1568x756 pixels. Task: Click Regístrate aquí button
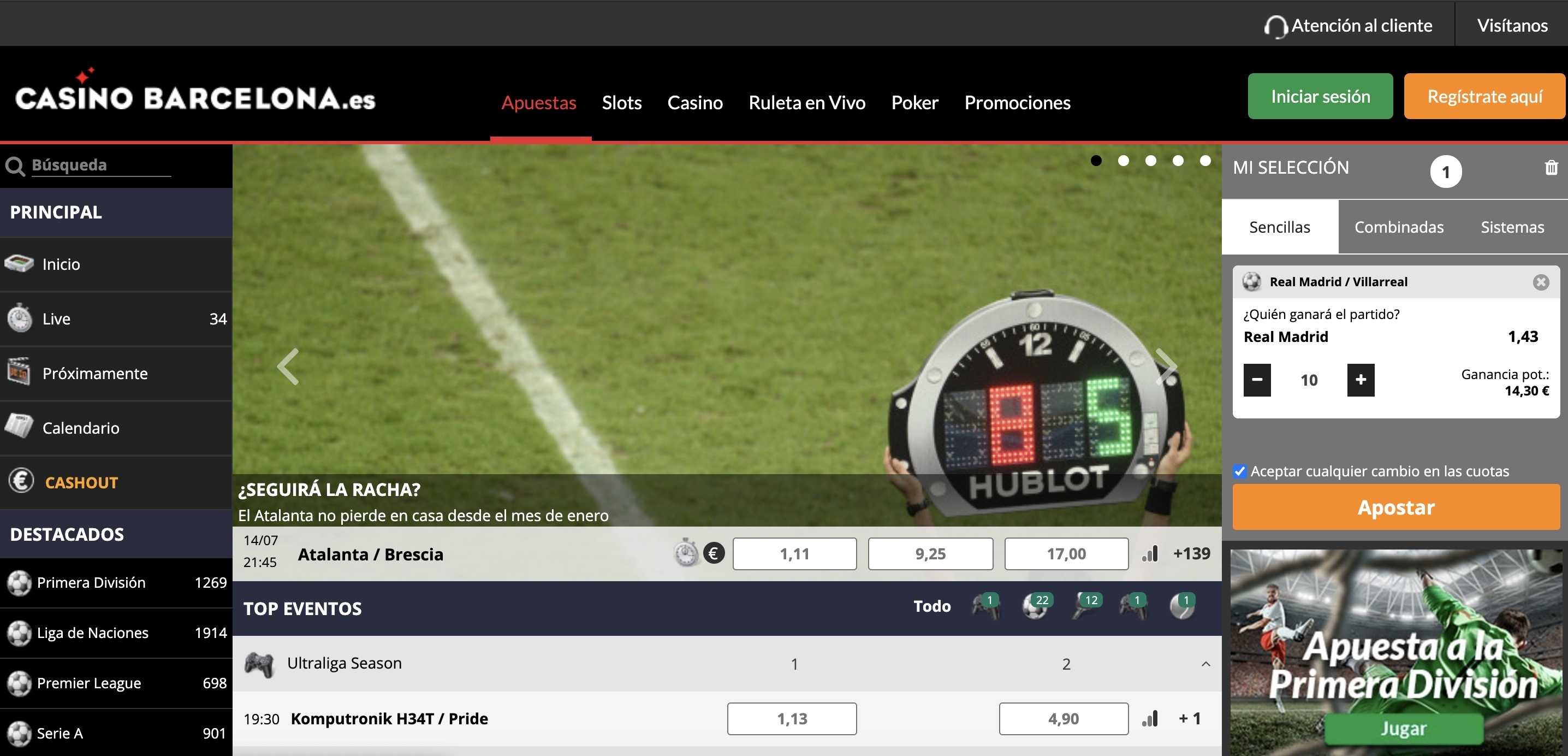tap(1484, 96)
